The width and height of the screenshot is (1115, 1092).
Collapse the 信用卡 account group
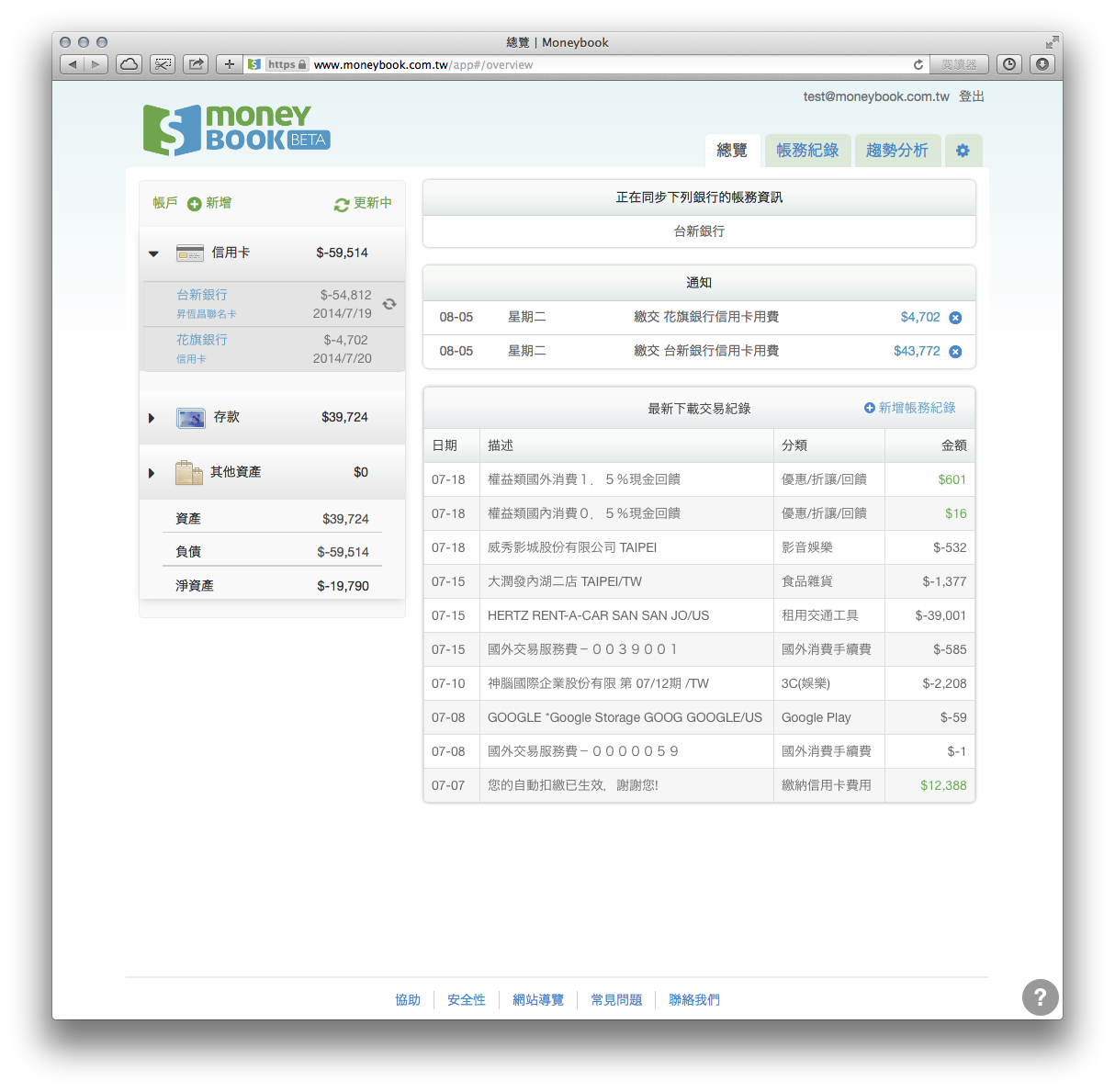point(152,253)
